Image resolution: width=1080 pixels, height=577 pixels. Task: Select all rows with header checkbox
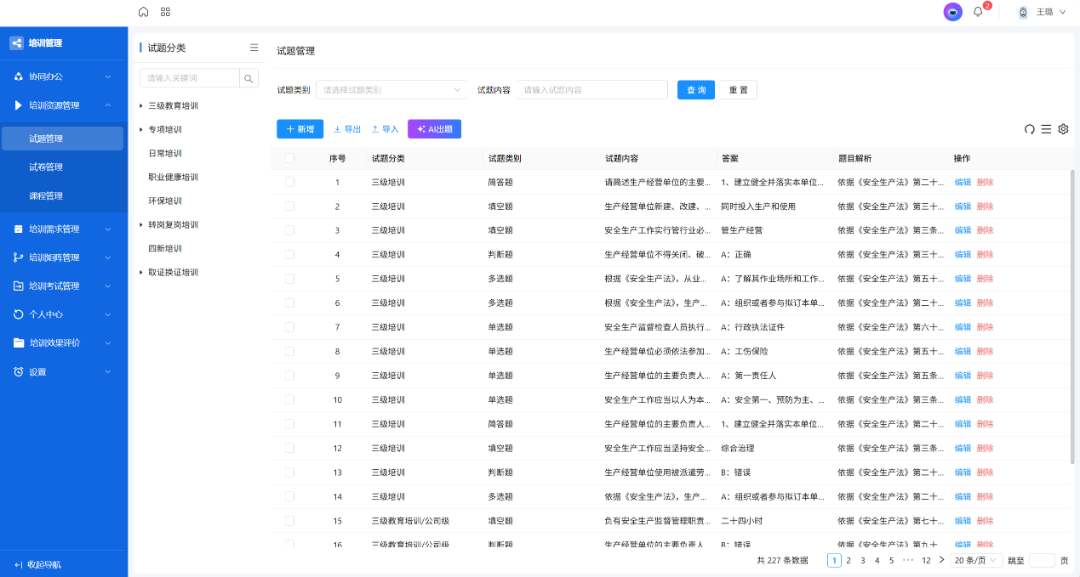(289, 158)
